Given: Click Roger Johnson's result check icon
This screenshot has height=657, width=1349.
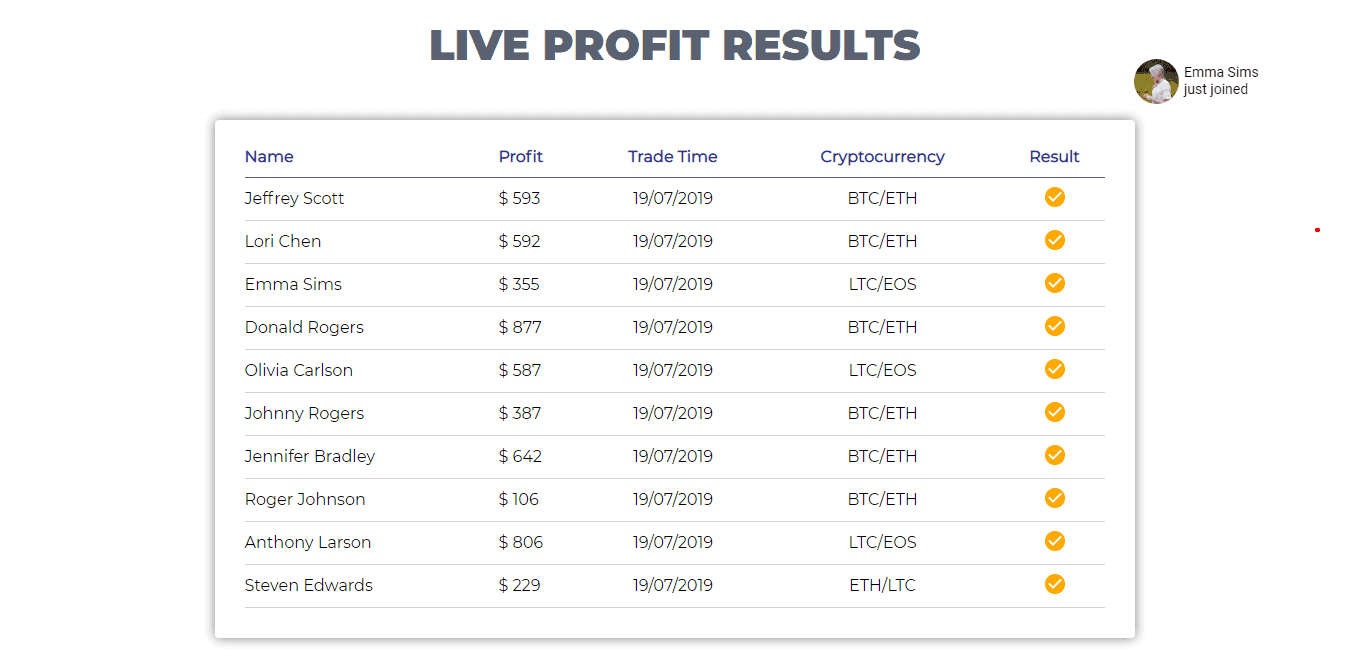Looking at the screenshot, I should (x=1054, y=498).
